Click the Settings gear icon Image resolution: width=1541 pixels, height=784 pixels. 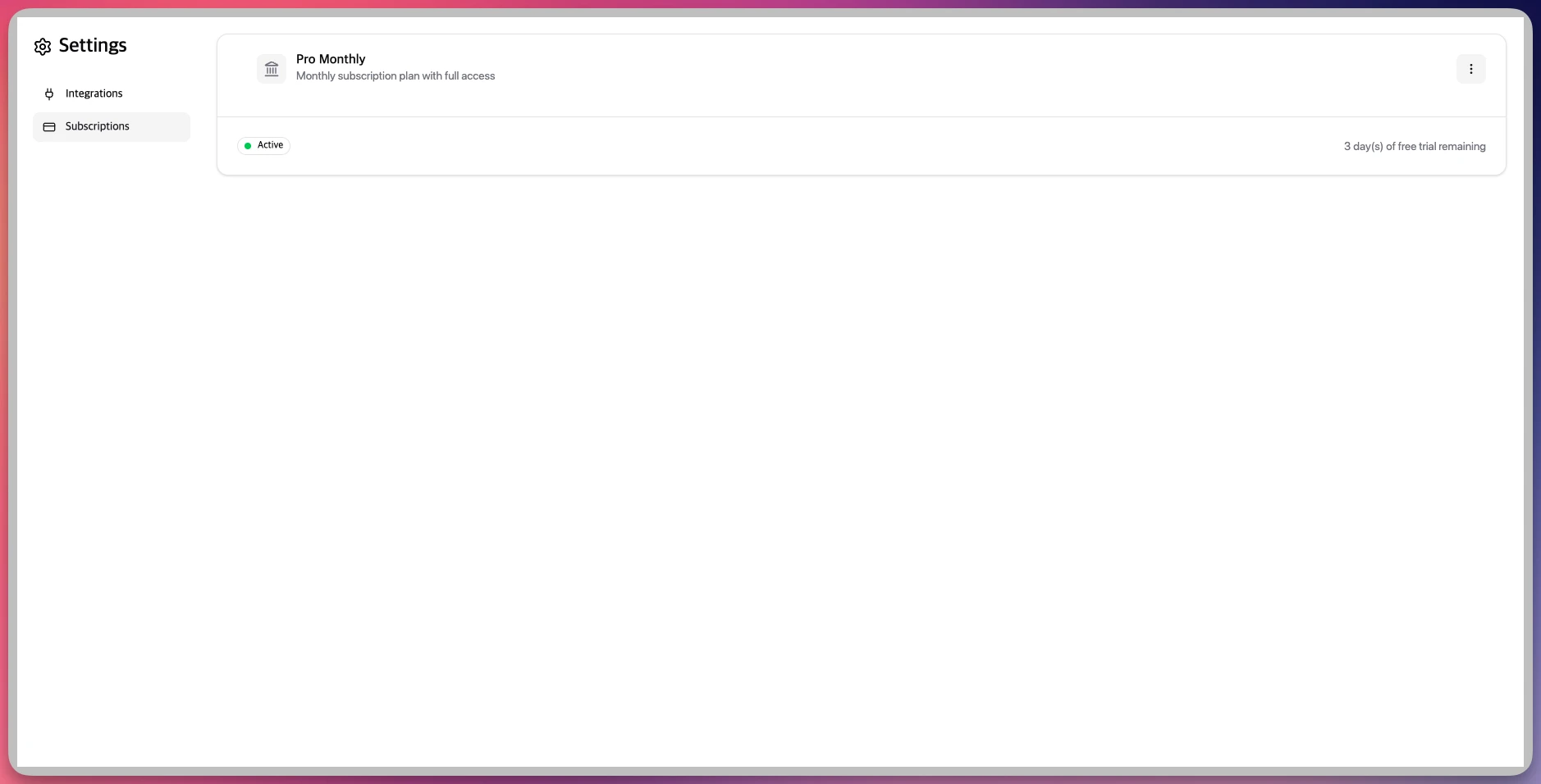[x=43, y=47]
